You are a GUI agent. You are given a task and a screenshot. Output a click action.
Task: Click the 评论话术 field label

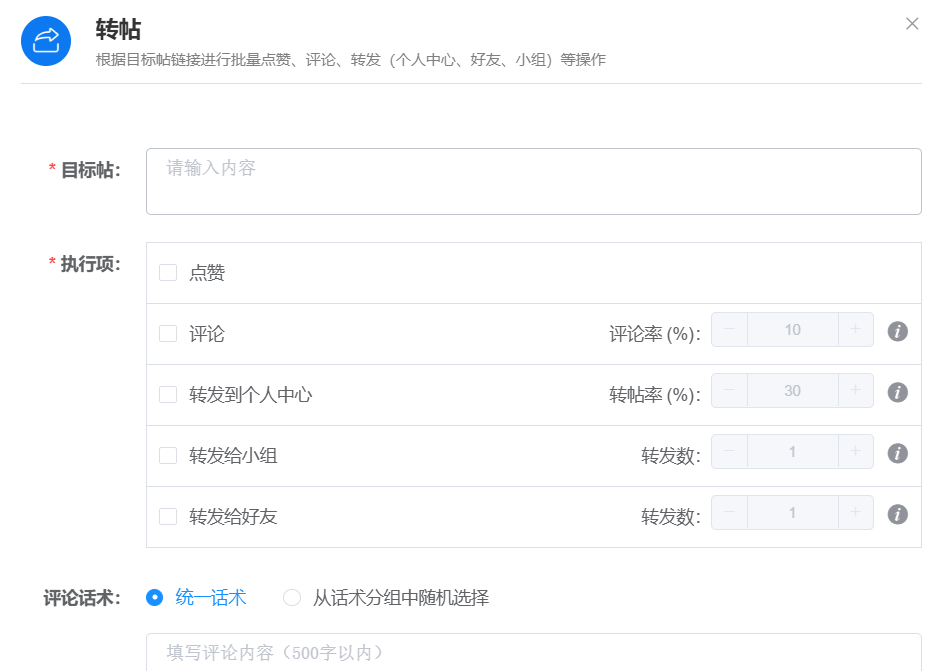click(x=82, y=598)
